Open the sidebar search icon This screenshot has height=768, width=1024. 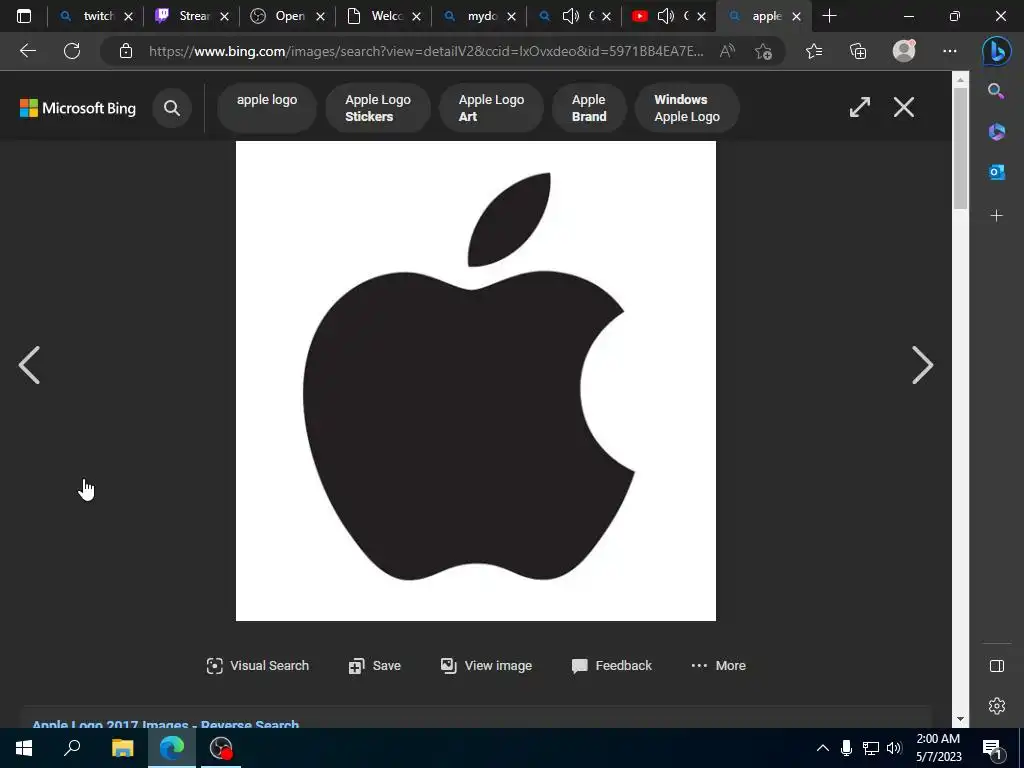pyautogui.click(x=996, y=91)
